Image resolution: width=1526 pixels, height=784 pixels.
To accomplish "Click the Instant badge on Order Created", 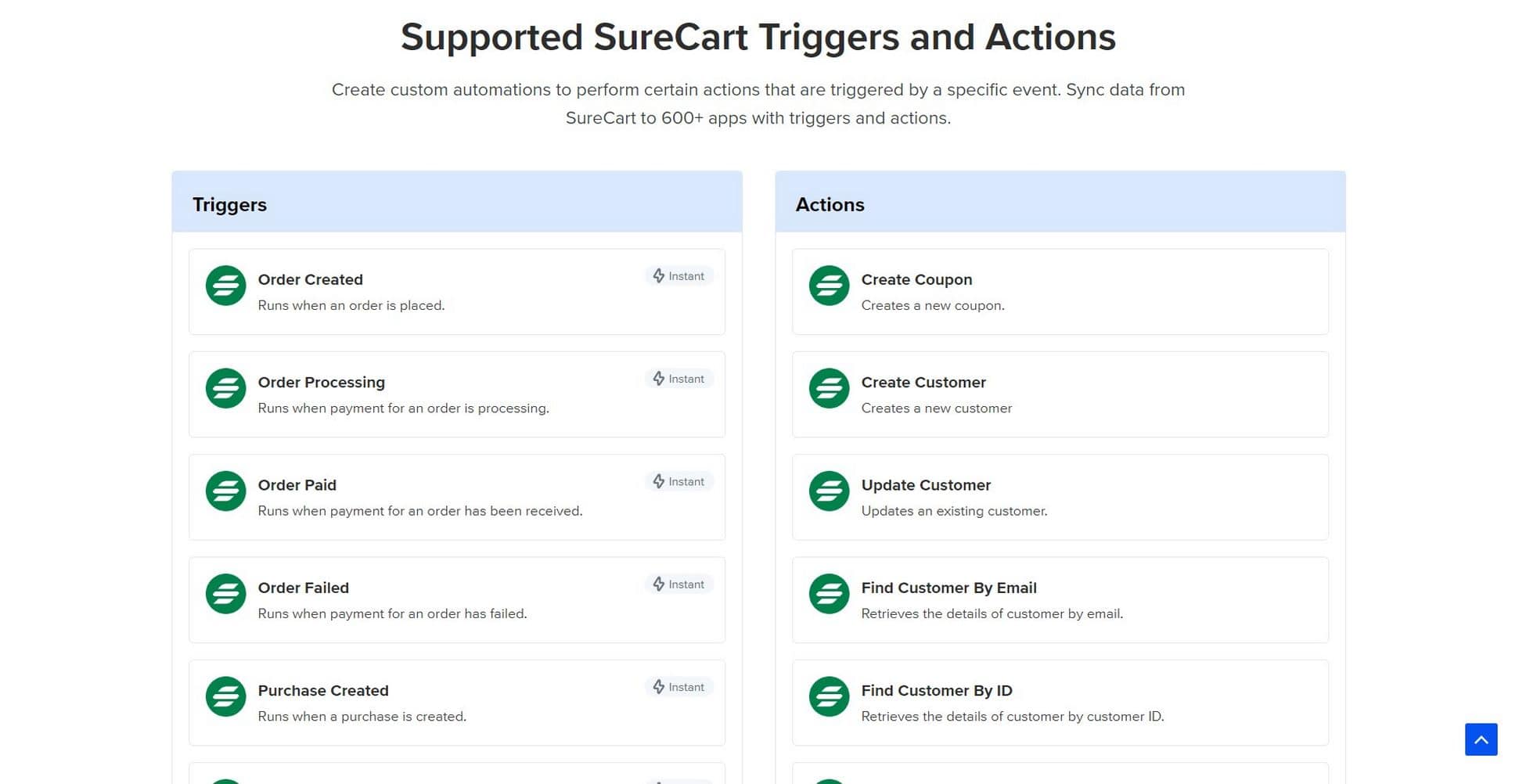I will 678,275.
